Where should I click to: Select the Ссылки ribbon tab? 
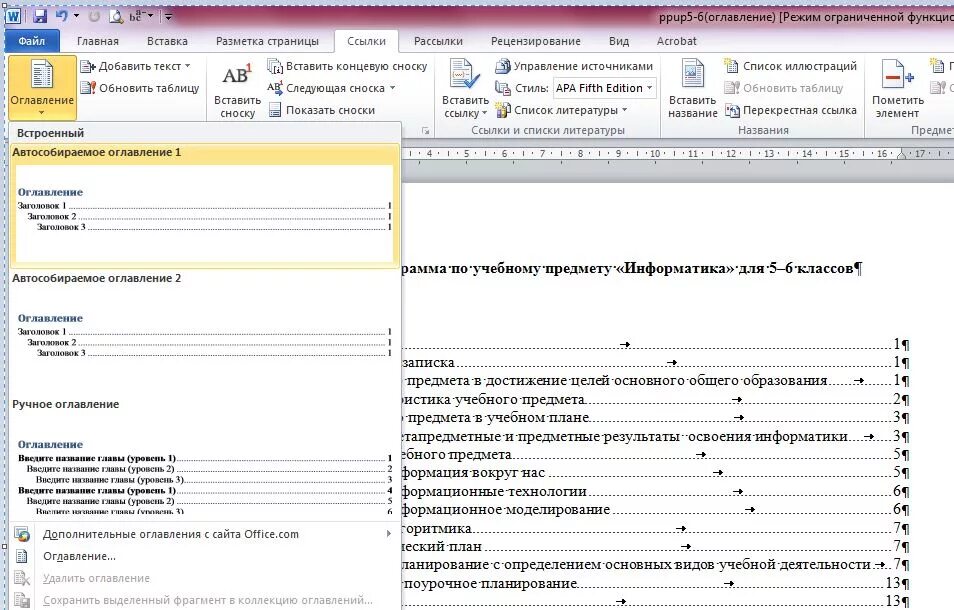pos(366,41)
